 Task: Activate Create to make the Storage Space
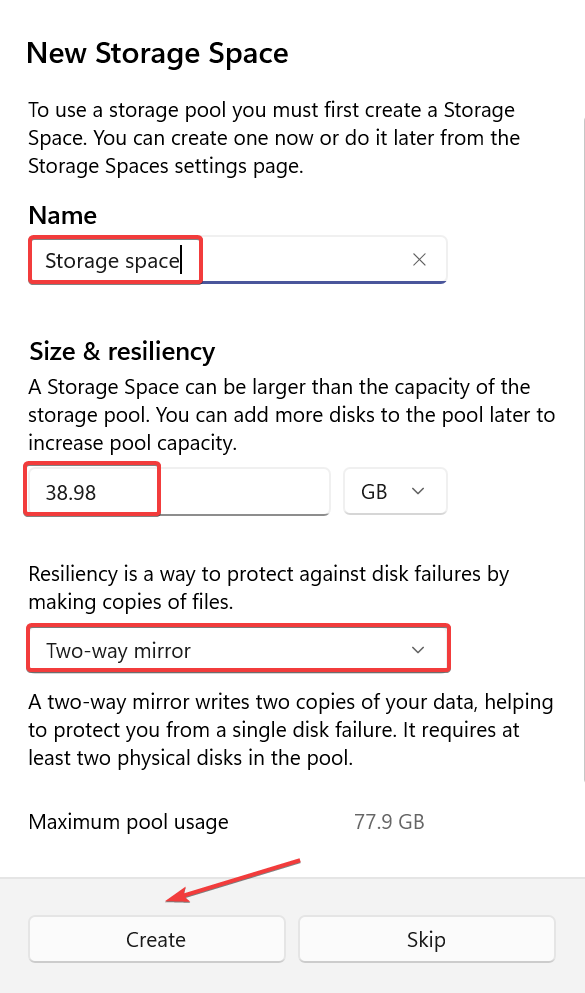click(156, 939)
